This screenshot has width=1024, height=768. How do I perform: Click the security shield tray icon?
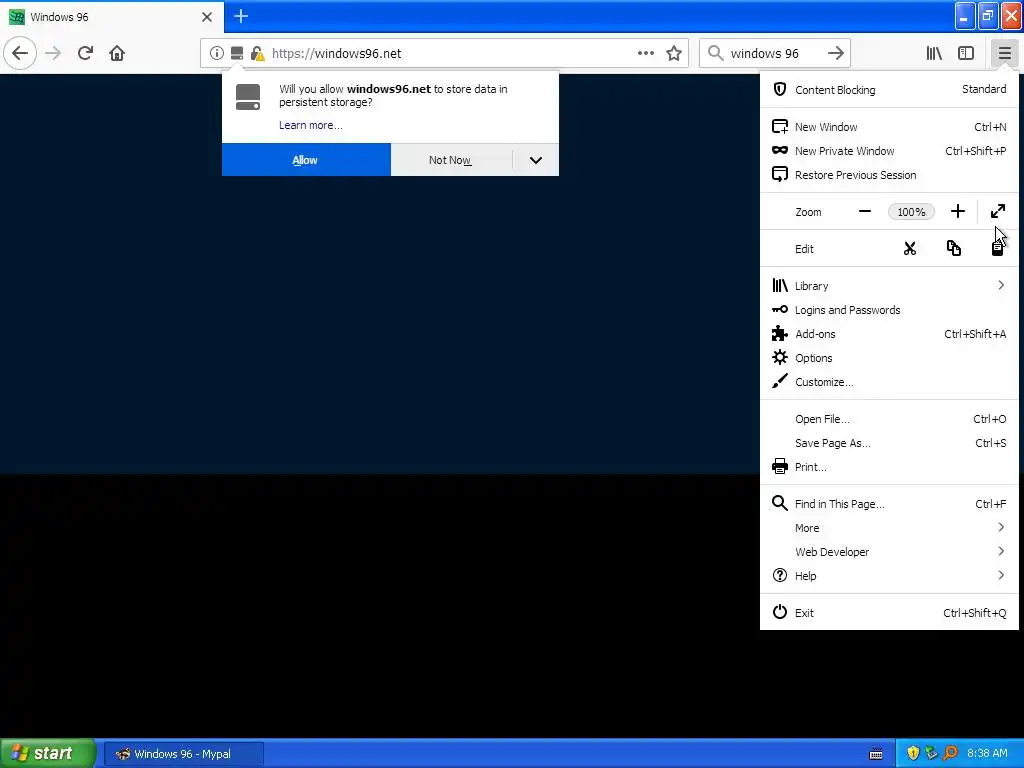913,754
